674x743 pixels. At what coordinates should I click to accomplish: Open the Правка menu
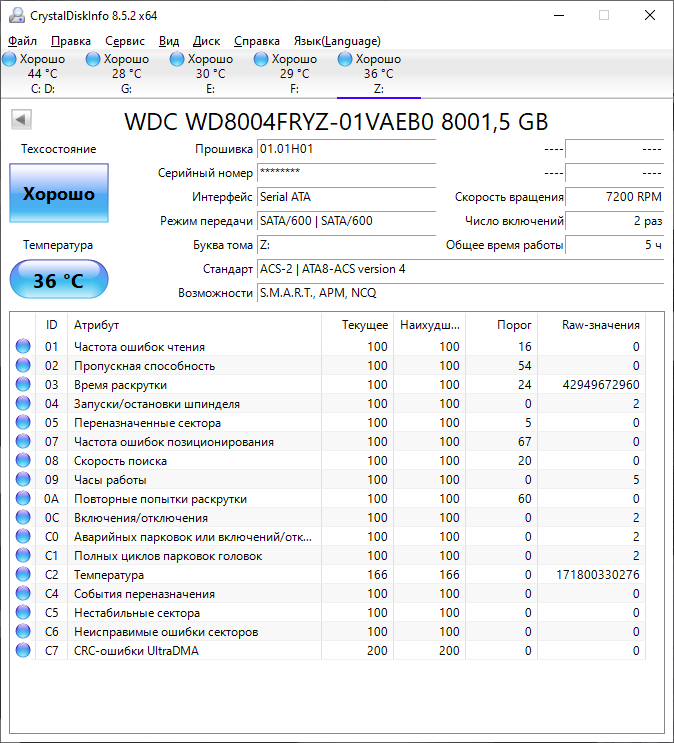click(x=71, y=41)
